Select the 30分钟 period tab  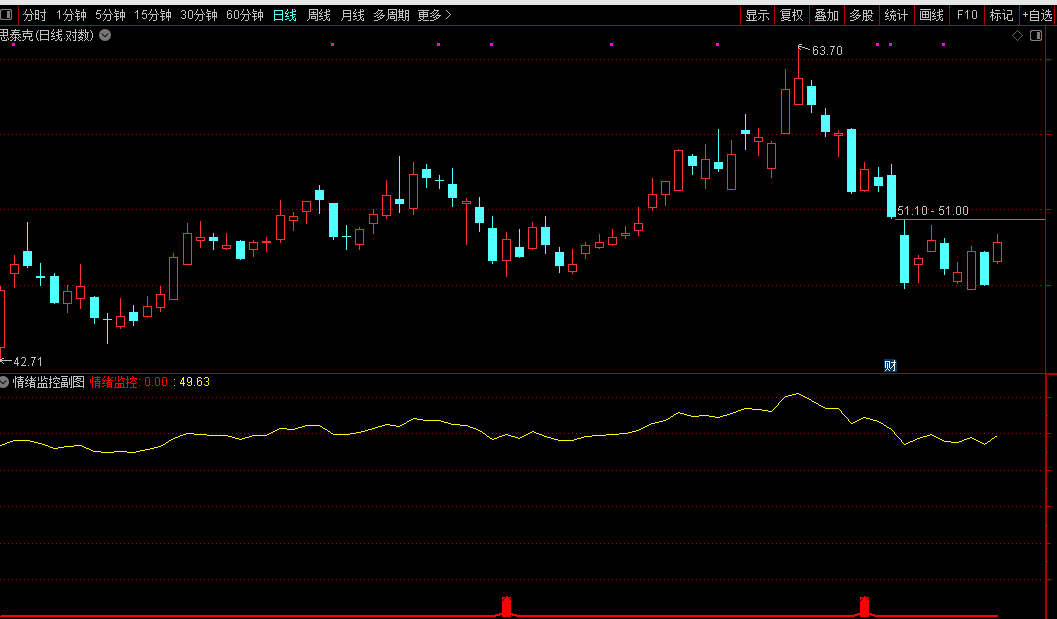point(198,15)
